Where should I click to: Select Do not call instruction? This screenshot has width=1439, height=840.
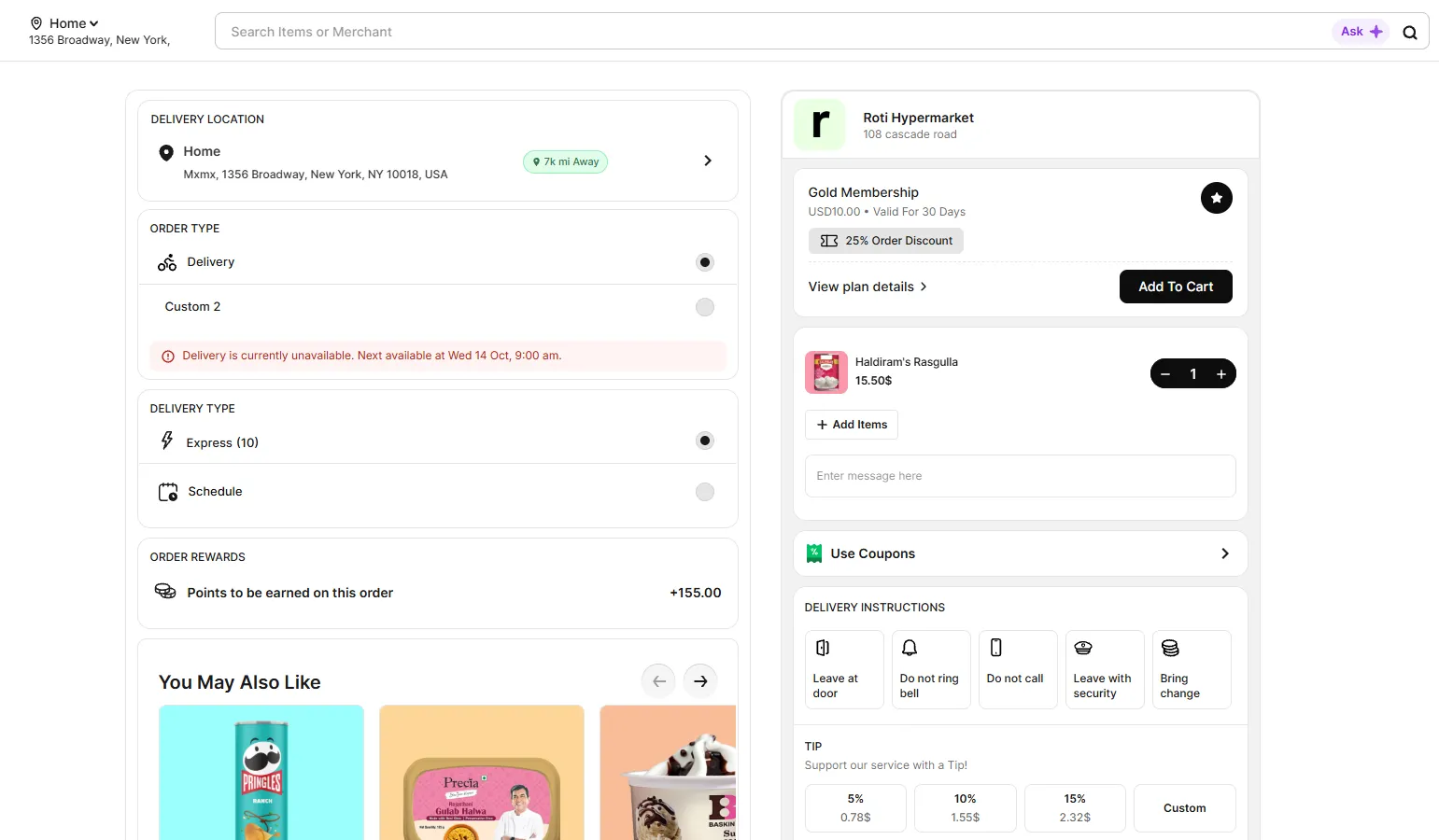point(1018,670)
